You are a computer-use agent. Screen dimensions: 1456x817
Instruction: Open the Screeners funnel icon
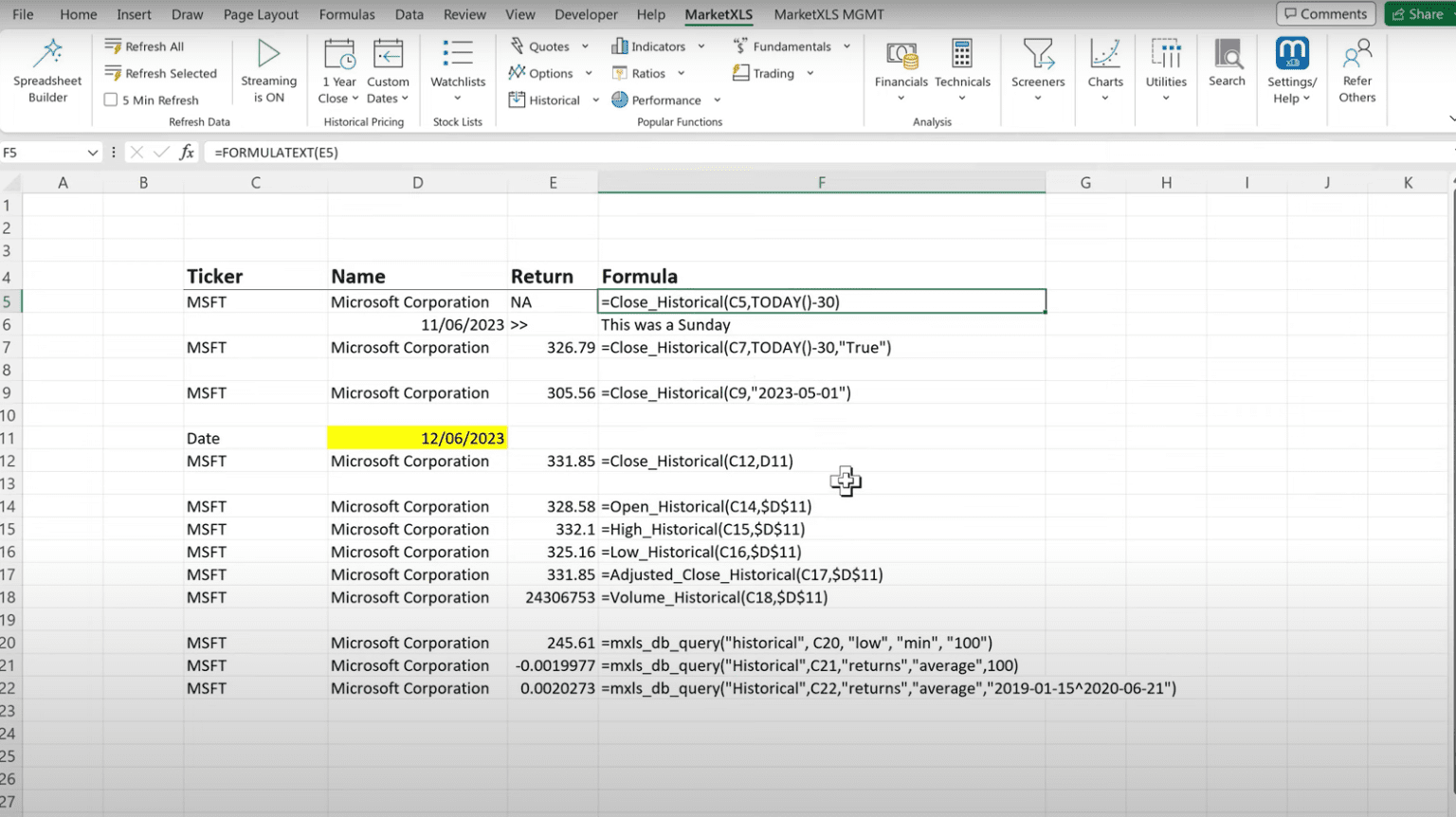(x=1038, y=54)
